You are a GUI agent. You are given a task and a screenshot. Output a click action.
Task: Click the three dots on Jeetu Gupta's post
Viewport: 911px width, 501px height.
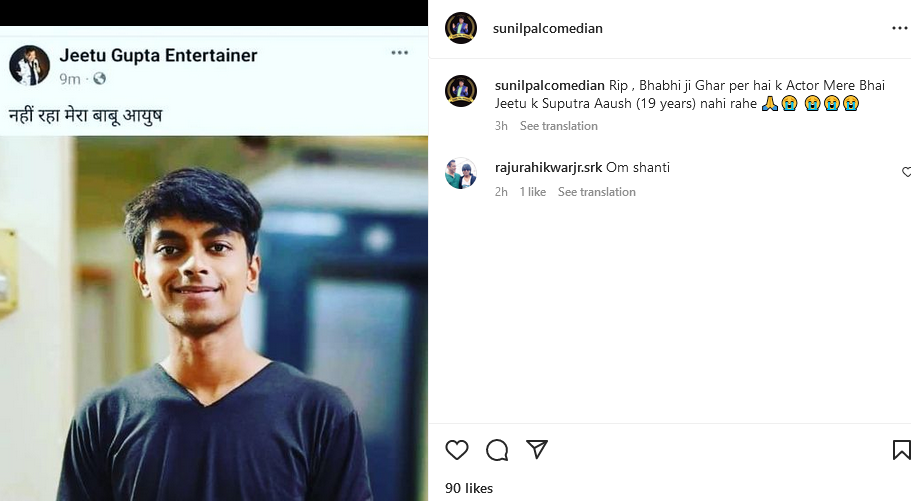pos(399,53)
